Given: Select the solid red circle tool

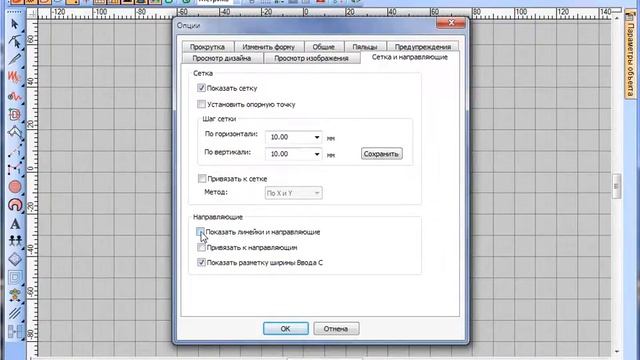Looking at the screenshot, I should coord(15,187).
